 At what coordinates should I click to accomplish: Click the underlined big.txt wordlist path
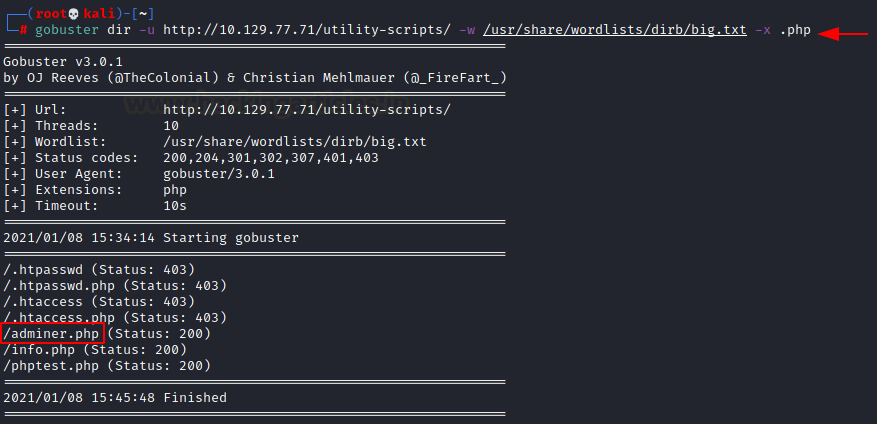pos(615,30)
